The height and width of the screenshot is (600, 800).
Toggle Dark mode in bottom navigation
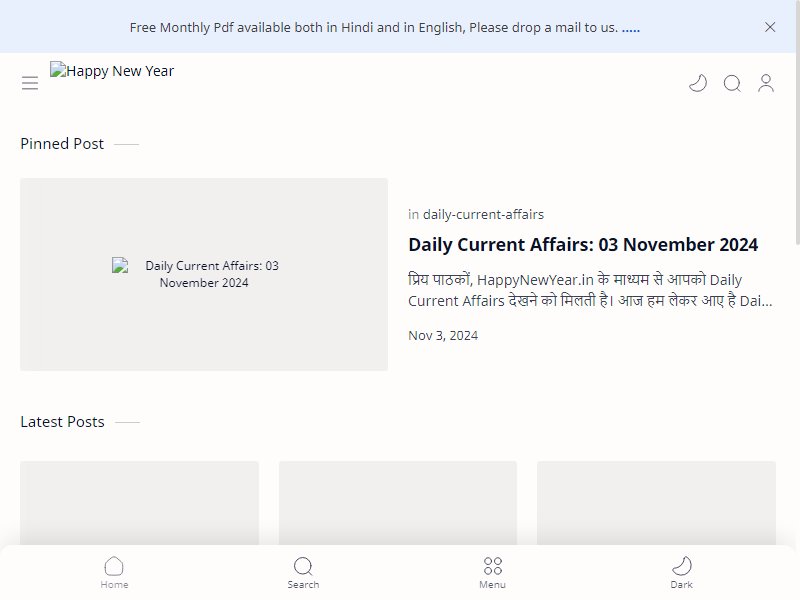pyautogui.click(x=682, y=572)
